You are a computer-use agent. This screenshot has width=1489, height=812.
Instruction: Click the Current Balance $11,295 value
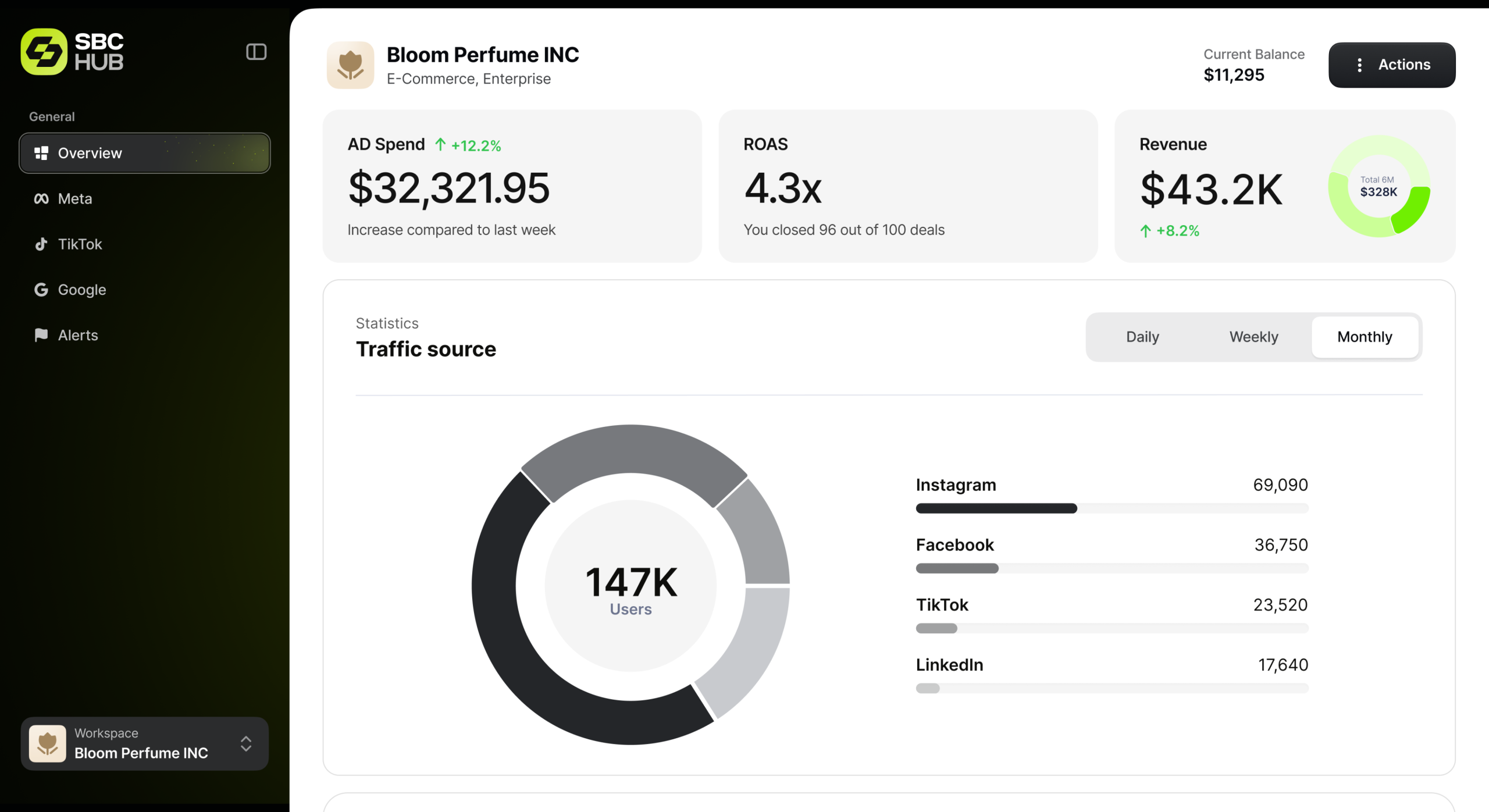pos(1234,75)
